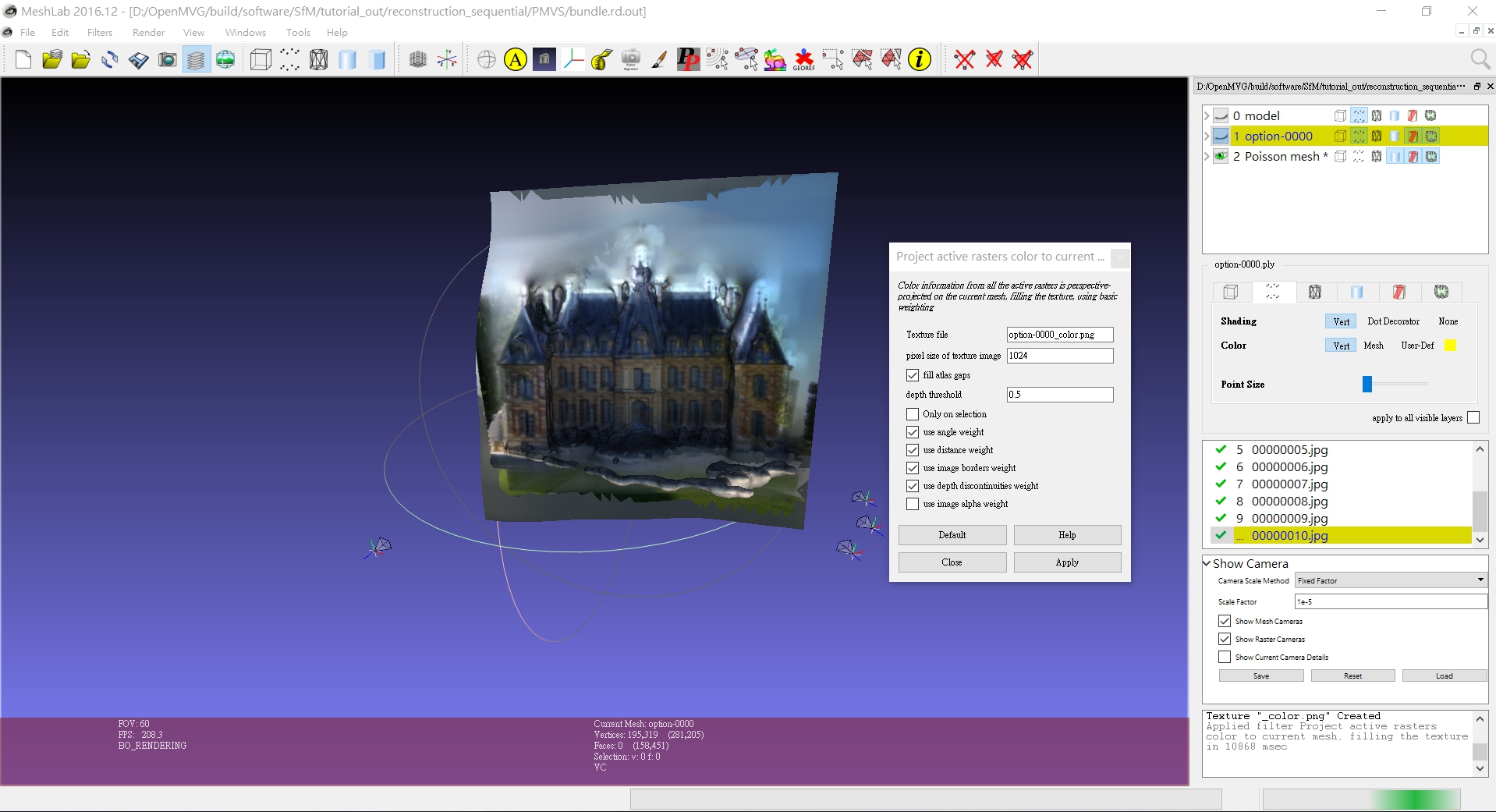Uncheck 'use angle weight' option
The width and height of the screenshot is (1496, 812).
pos(913,431)
